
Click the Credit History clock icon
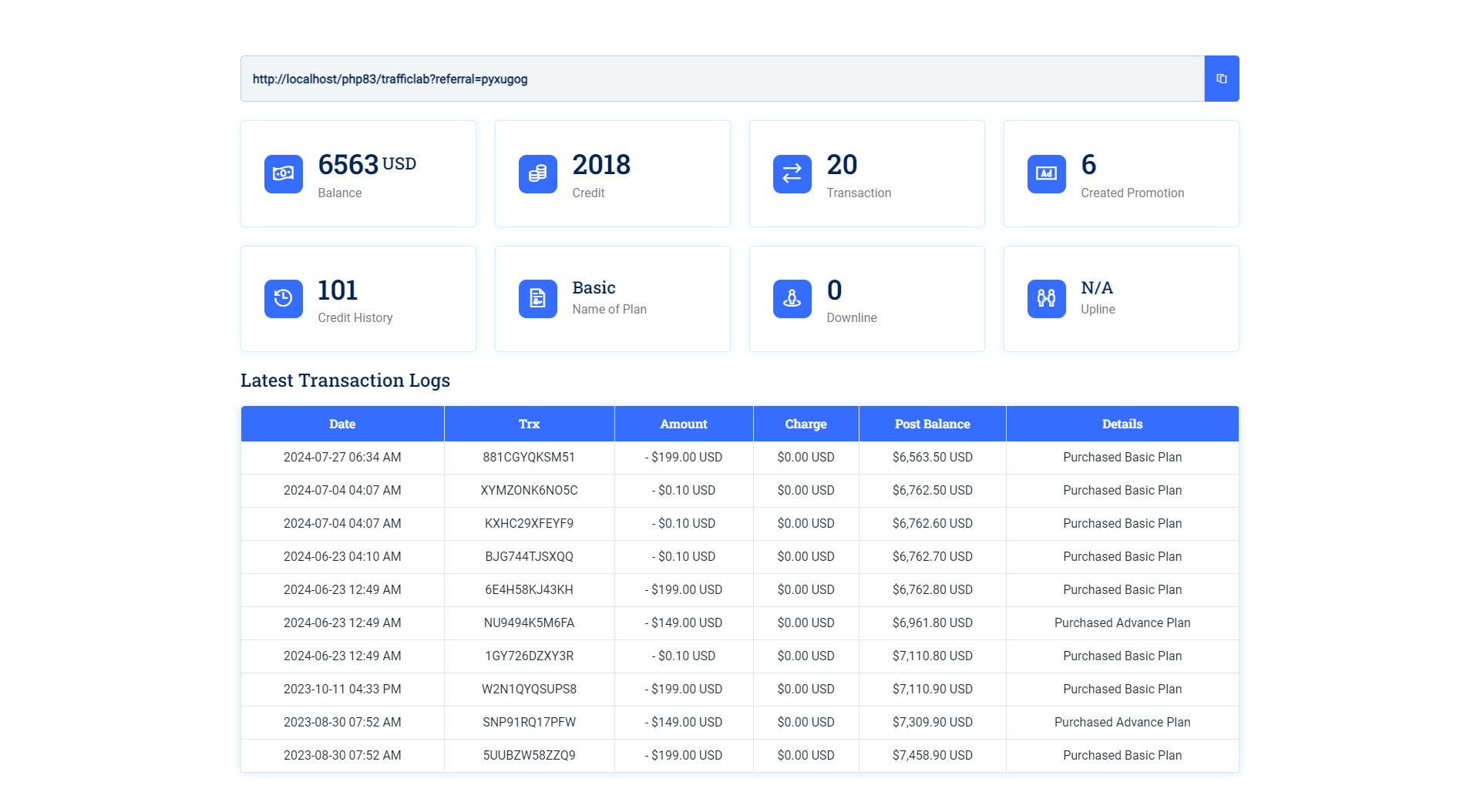(x=284, y=298)
